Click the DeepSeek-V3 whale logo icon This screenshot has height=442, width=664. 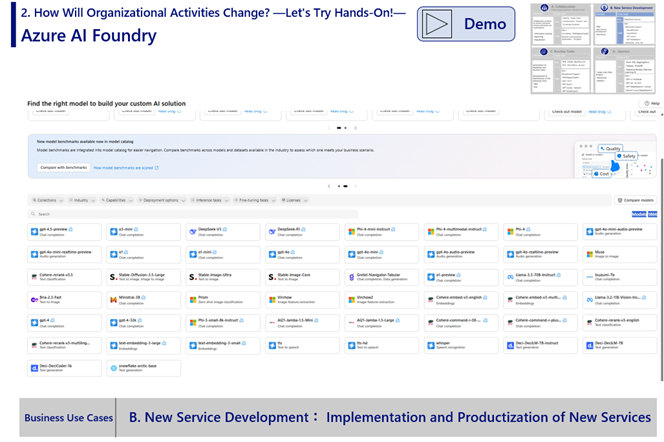[x=193, y=232]
